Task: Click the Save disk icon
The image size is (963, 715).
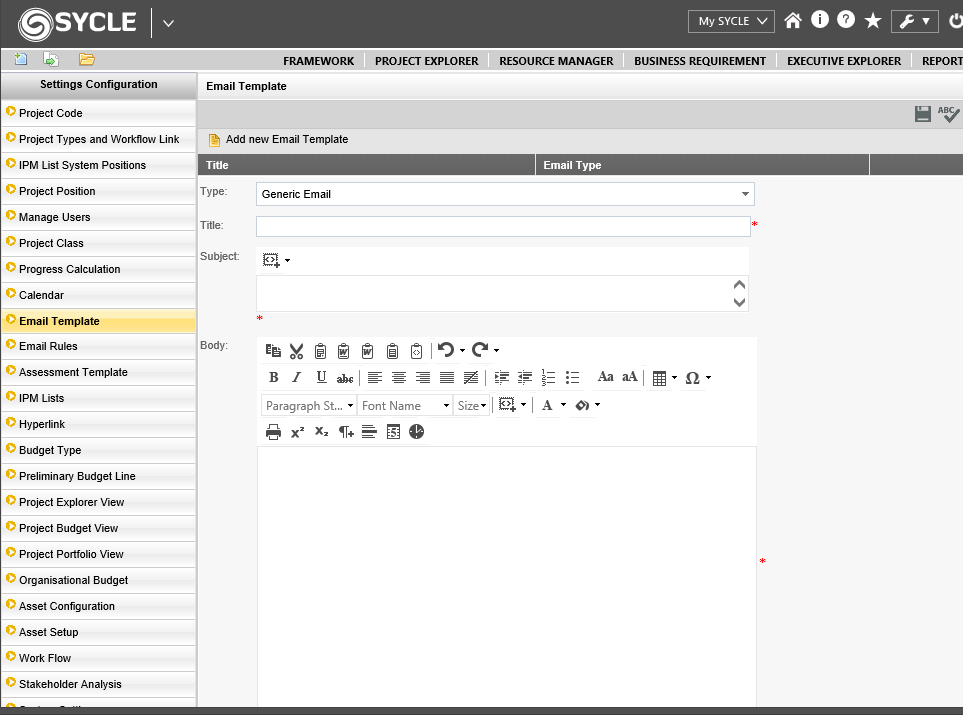Action: [x=923, y=115]
